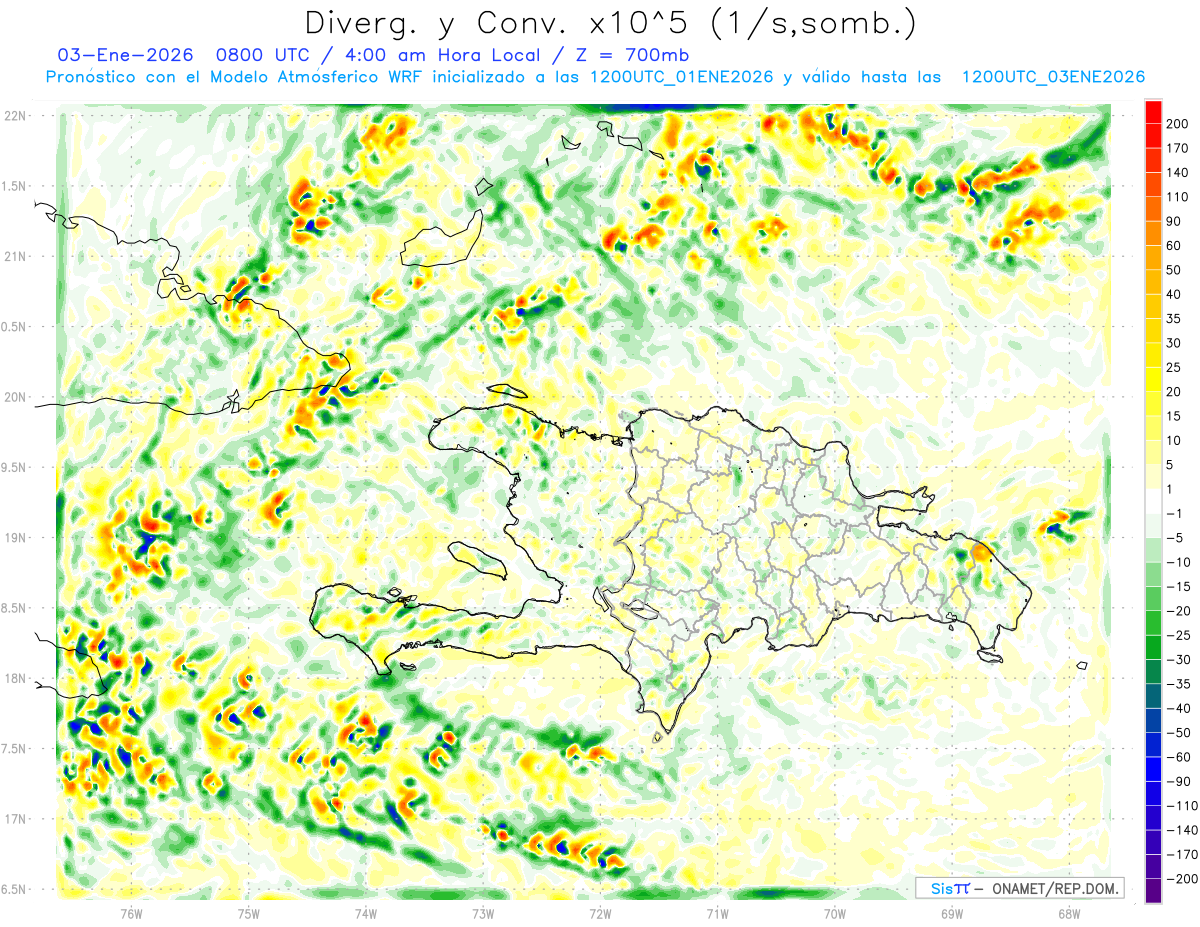Click the blue "Sis" logo text
Viewport: 1200px width, 927px height.
coord(942,888)
